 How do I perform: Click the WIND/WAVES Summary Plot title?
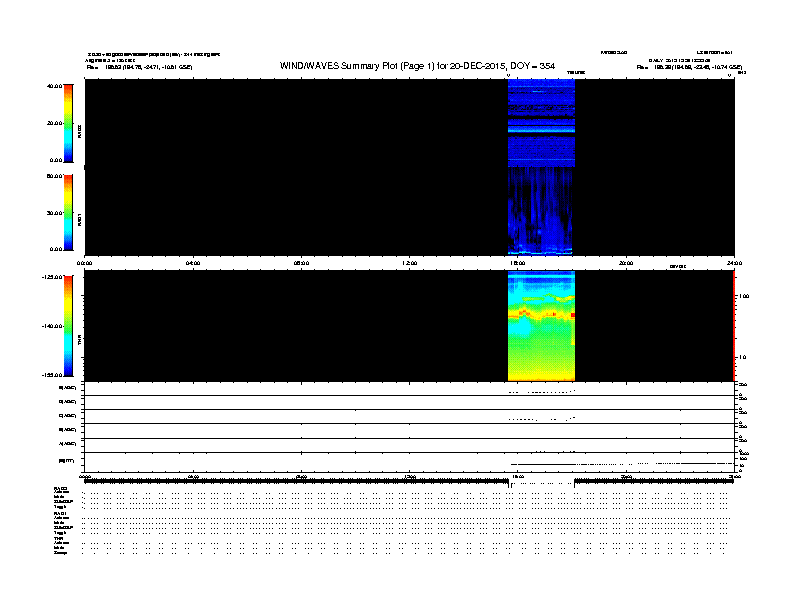pos(417,66)
